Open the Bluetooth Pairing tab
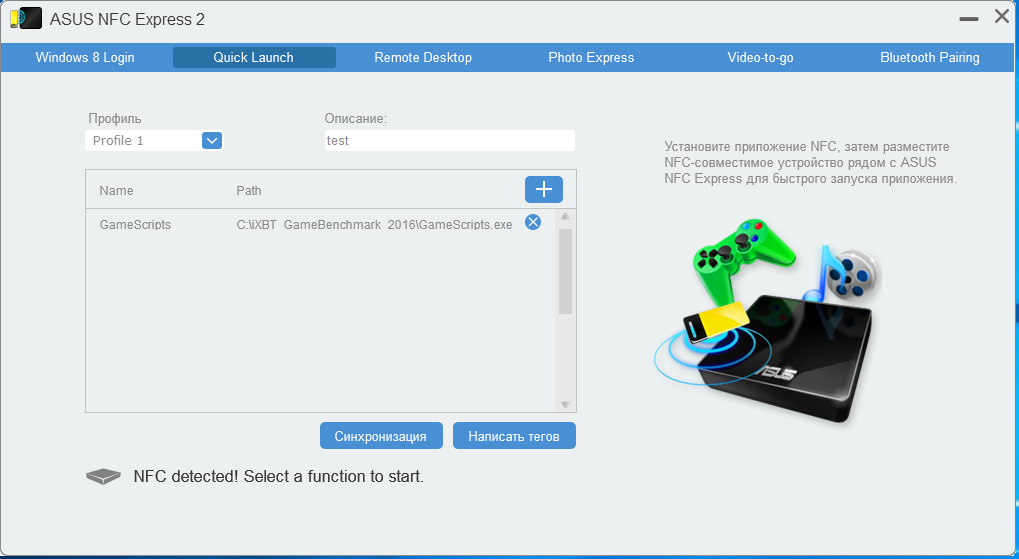 click(x=930, y=57)
